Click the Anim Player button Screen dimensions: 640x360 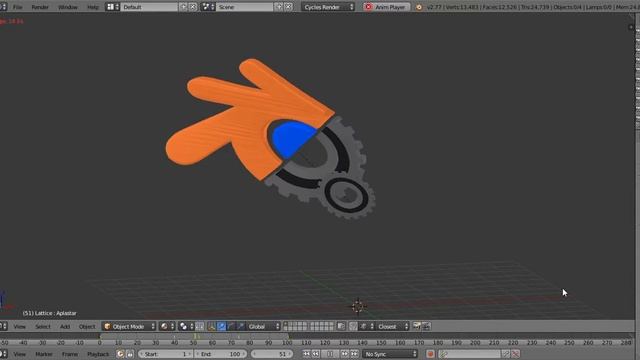[x=387, y=7]
